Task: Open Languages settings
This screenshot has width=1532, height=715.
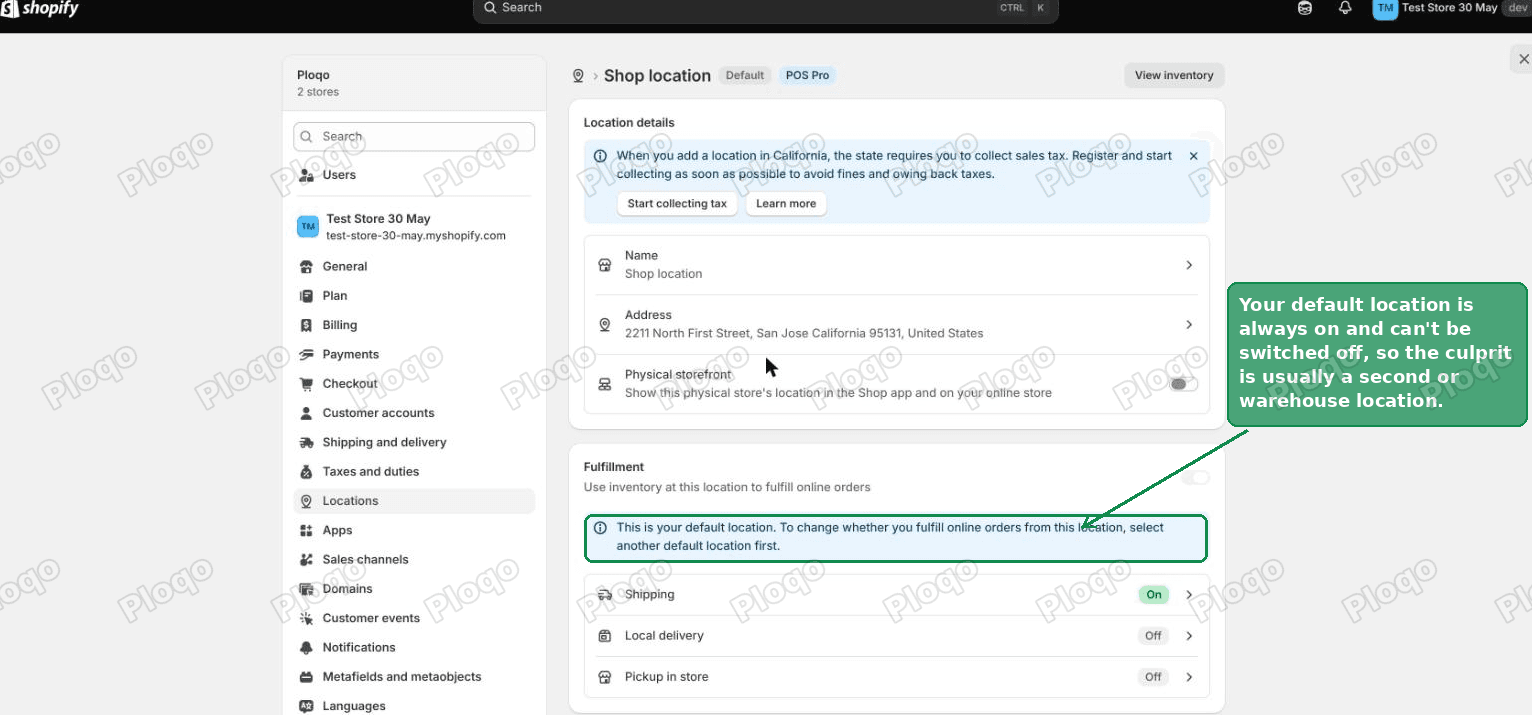Action: point(414,706)
